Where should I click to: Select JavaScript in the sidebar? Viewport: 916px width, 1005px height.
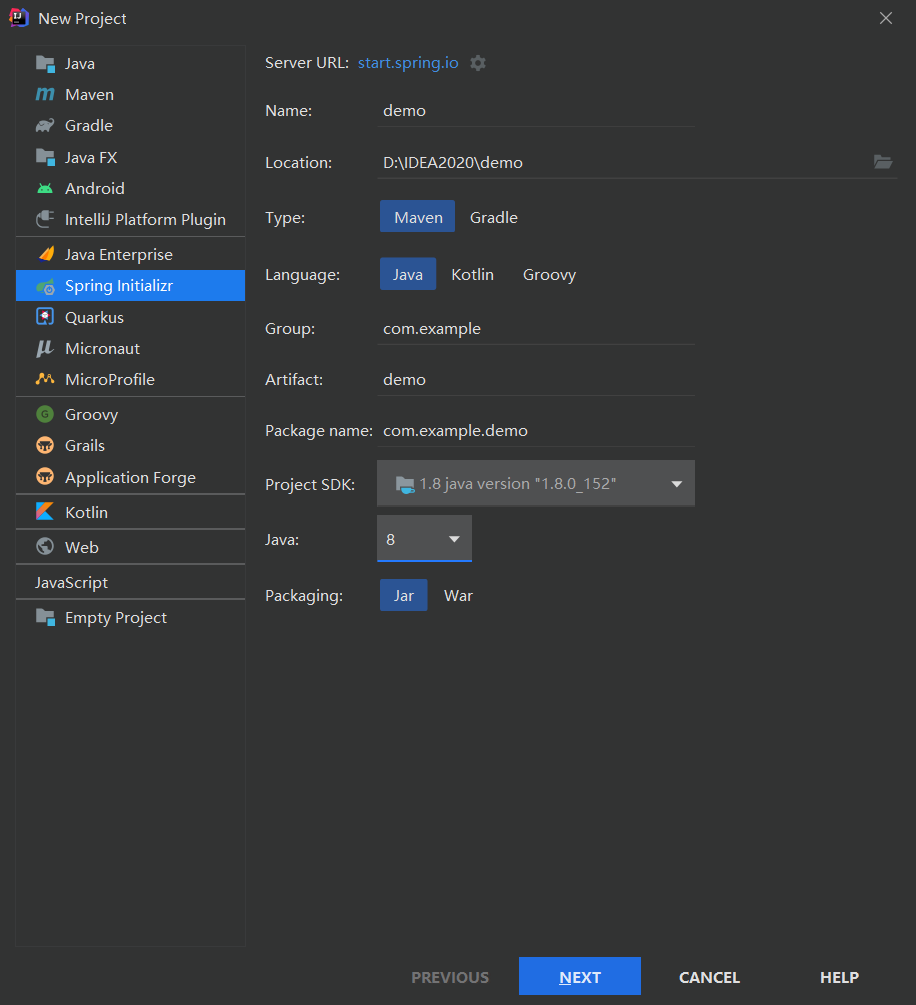coord(130,583)
